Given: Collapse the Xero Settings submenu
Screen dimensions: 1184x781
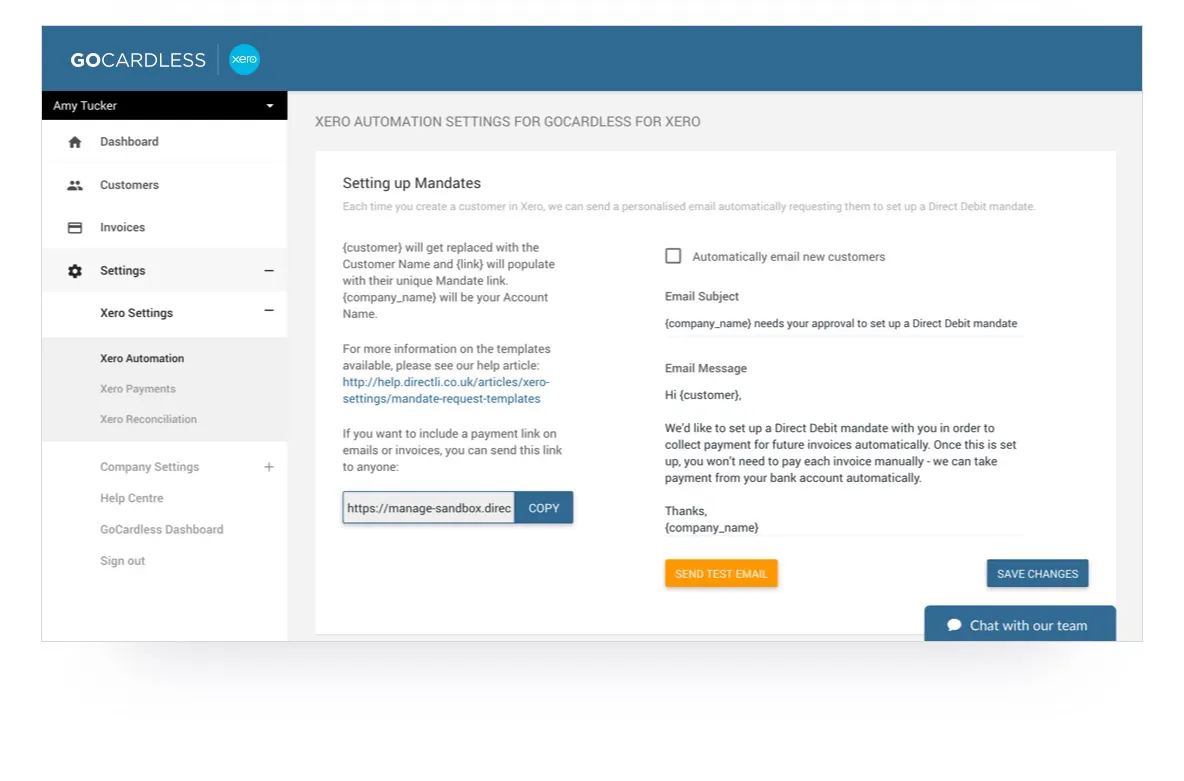Looking at the screenshot, I should coord(268,312).
